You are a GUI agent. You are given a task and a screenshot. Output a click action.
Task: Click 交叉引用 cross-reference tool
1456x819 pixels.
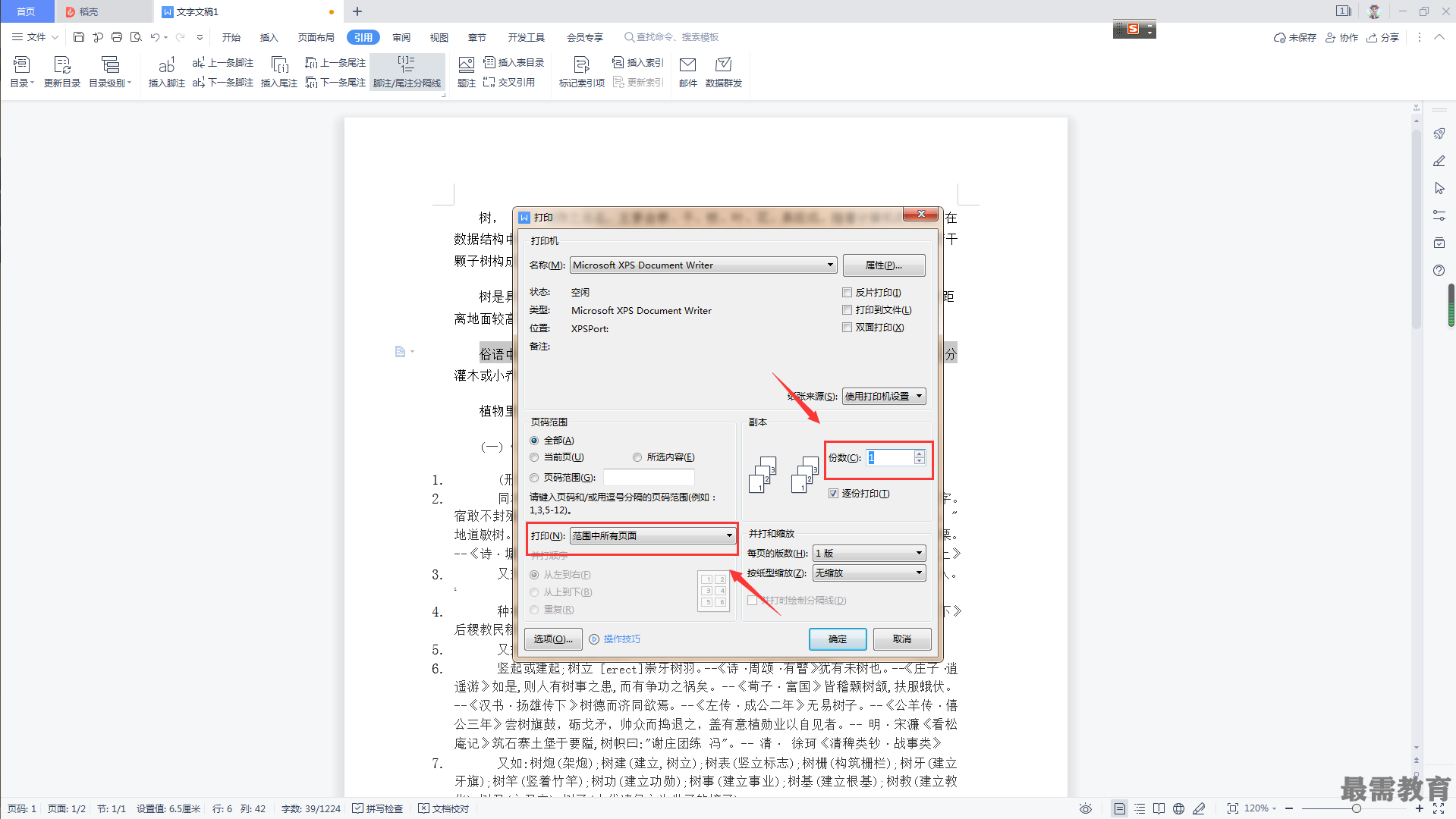point(509,83)
